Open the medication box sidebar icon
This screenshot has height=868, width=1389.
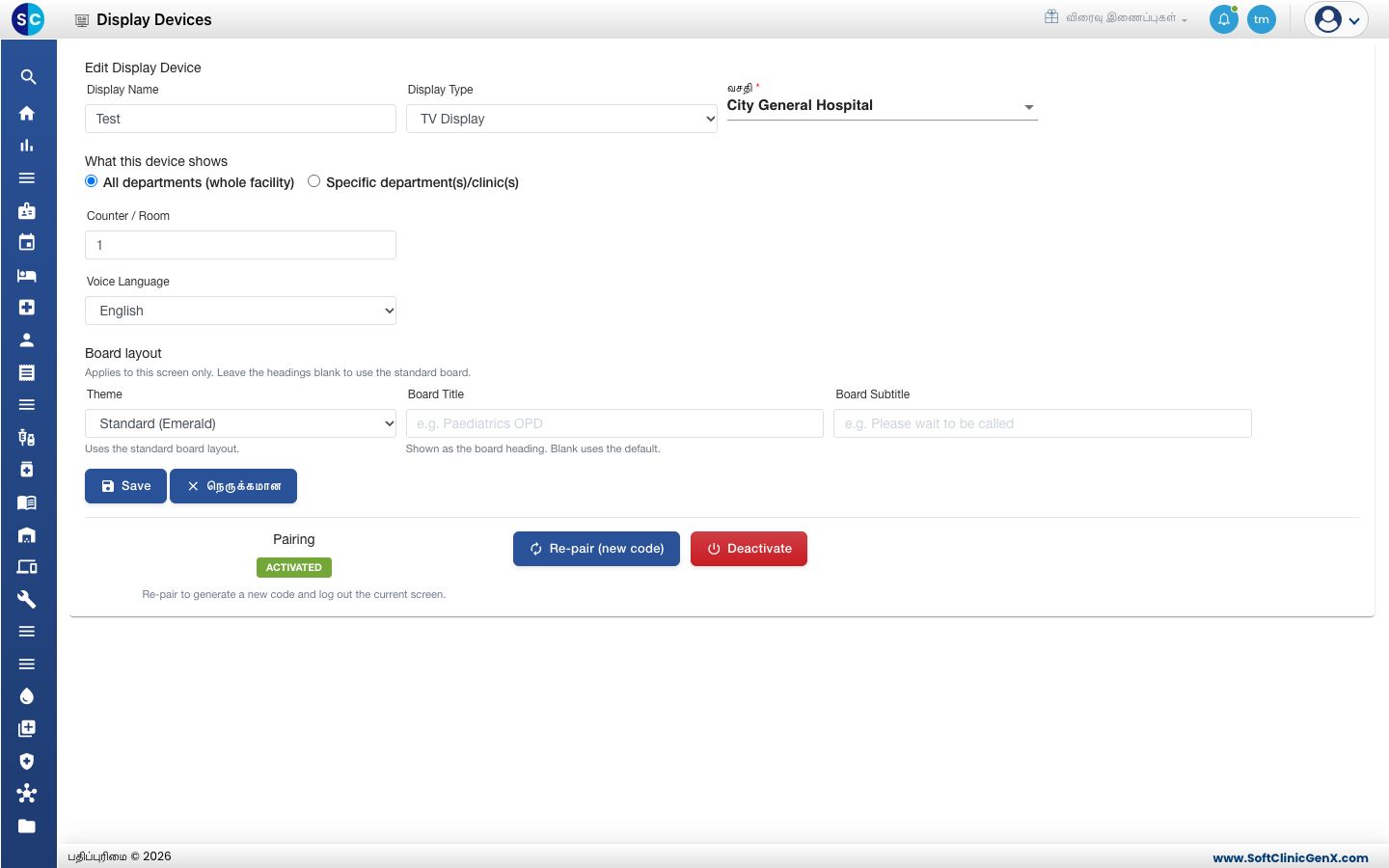point(27,470)
